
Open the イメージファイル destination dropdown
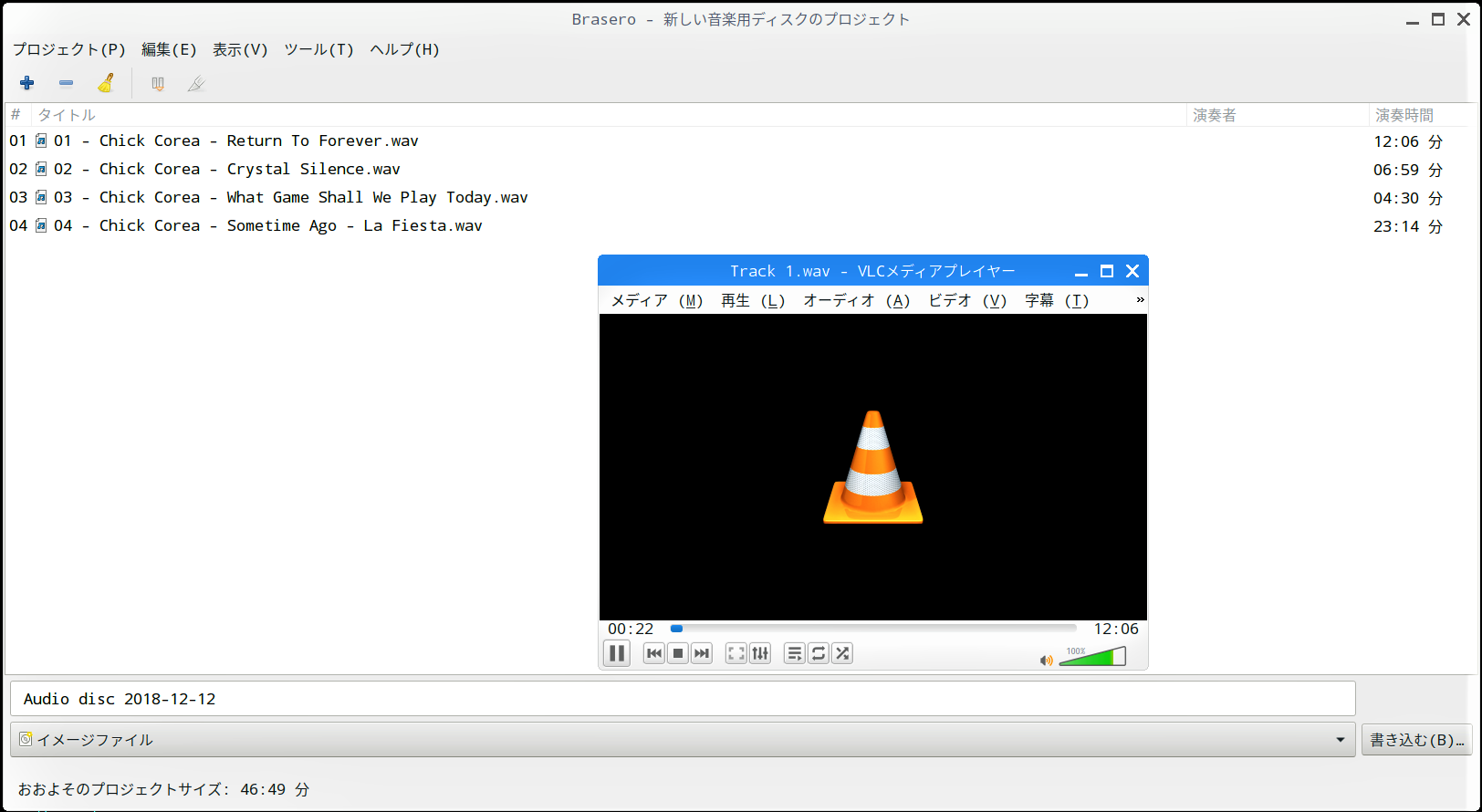[x=683, y=740]
